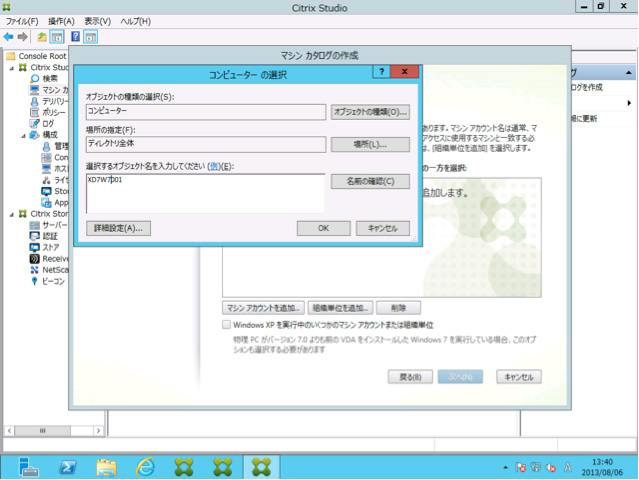
Task: Click 組織単位を追加... button
Action: [x=340, y=308]
